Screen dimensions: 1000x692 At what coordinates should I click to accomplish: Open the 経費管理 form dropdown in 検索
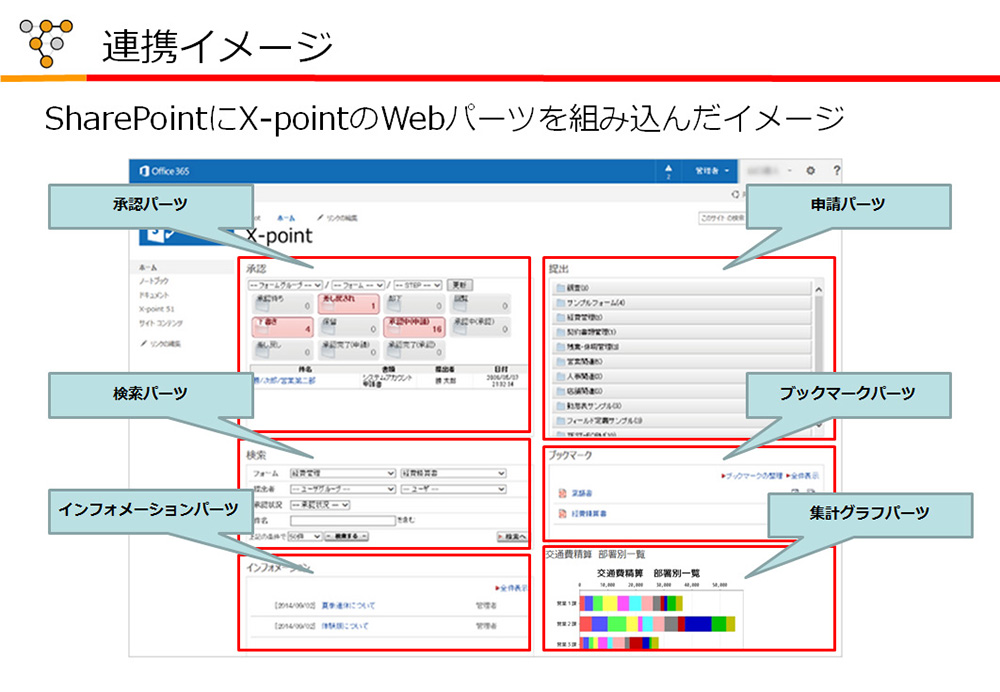point(342,473)
